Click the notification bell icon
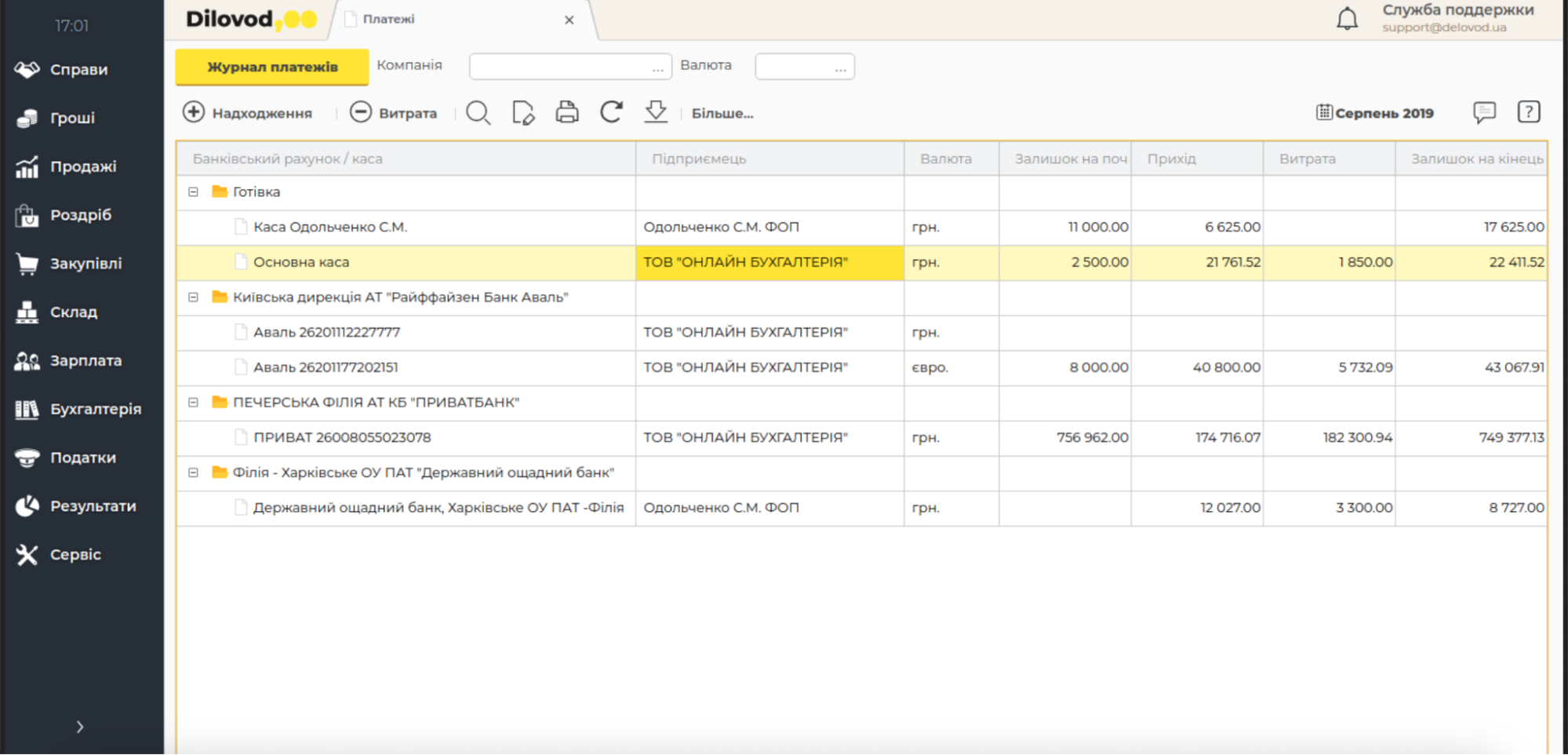 1347,19
